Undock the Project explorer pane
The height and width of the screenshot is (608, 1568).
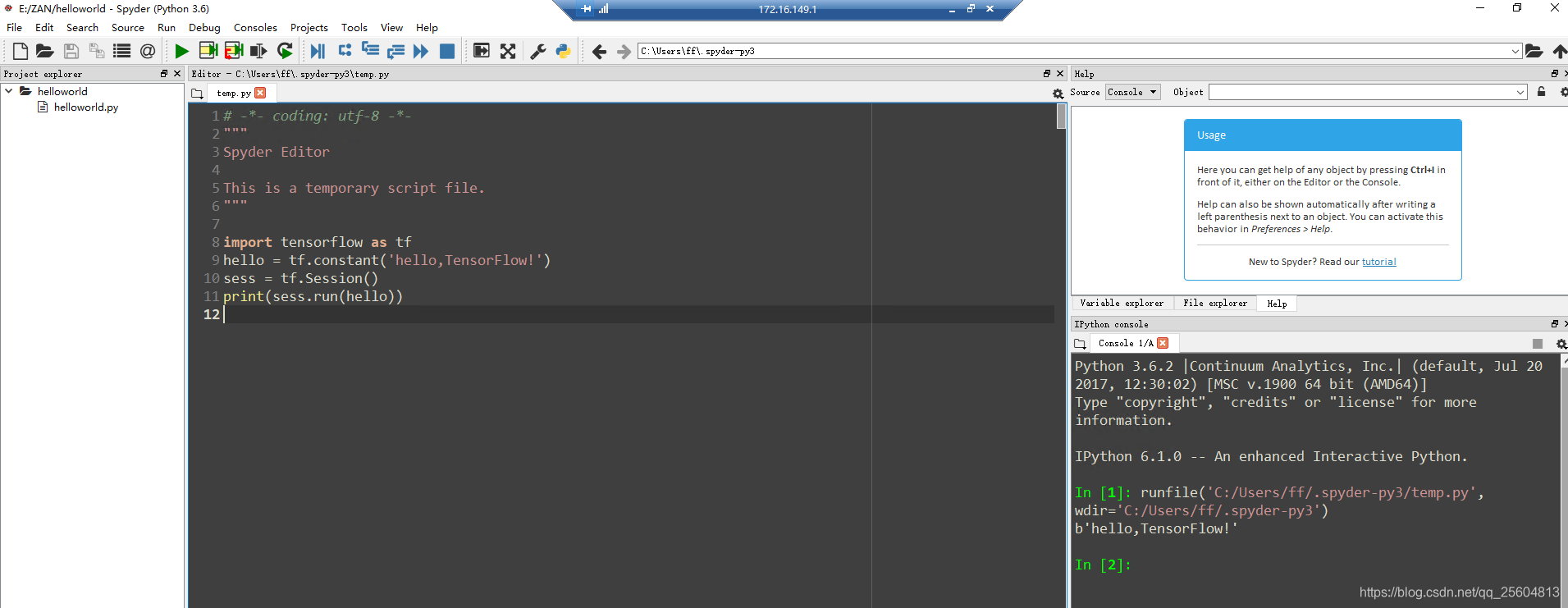coord(164,74)
